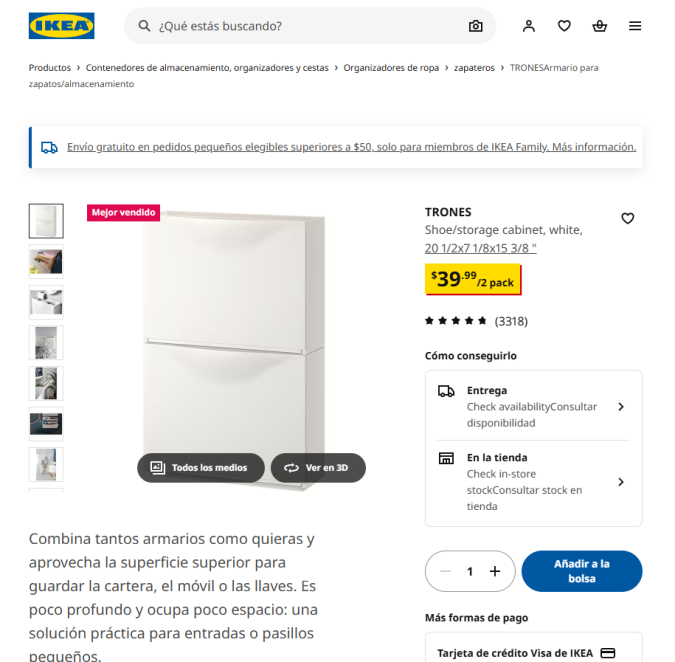Click the IKEA logo
This screenshot has width=675, height=662.
(x=62, y=26)
